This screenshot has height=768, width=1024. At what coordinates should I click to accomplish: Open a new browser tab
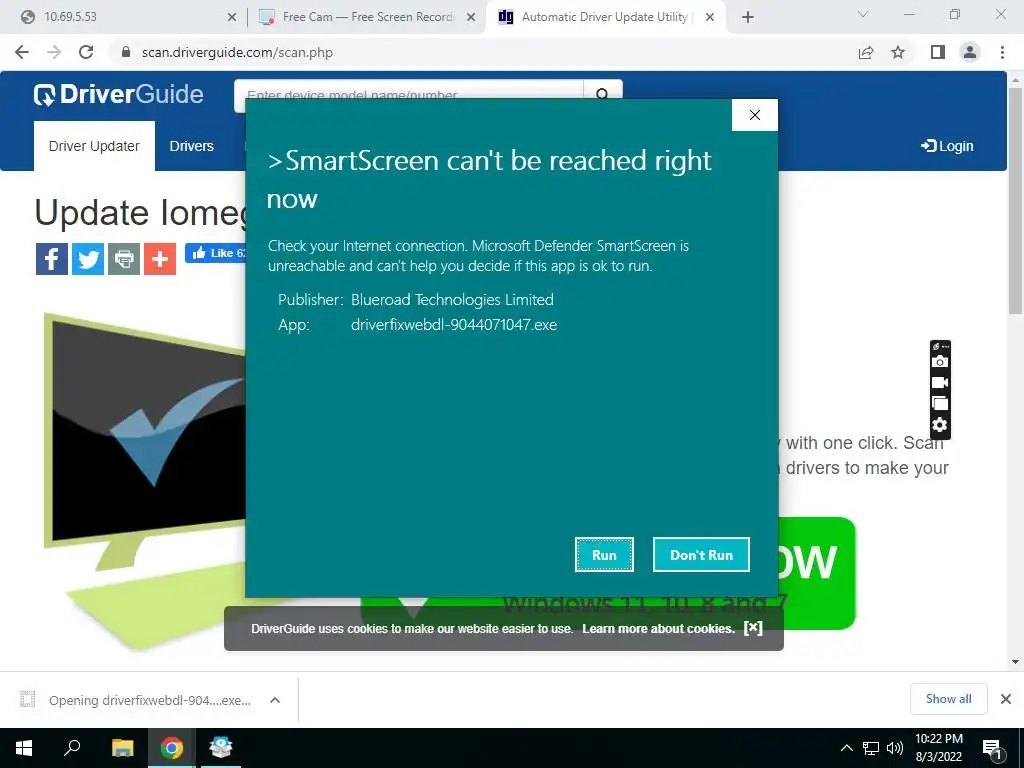pos(748,17)
